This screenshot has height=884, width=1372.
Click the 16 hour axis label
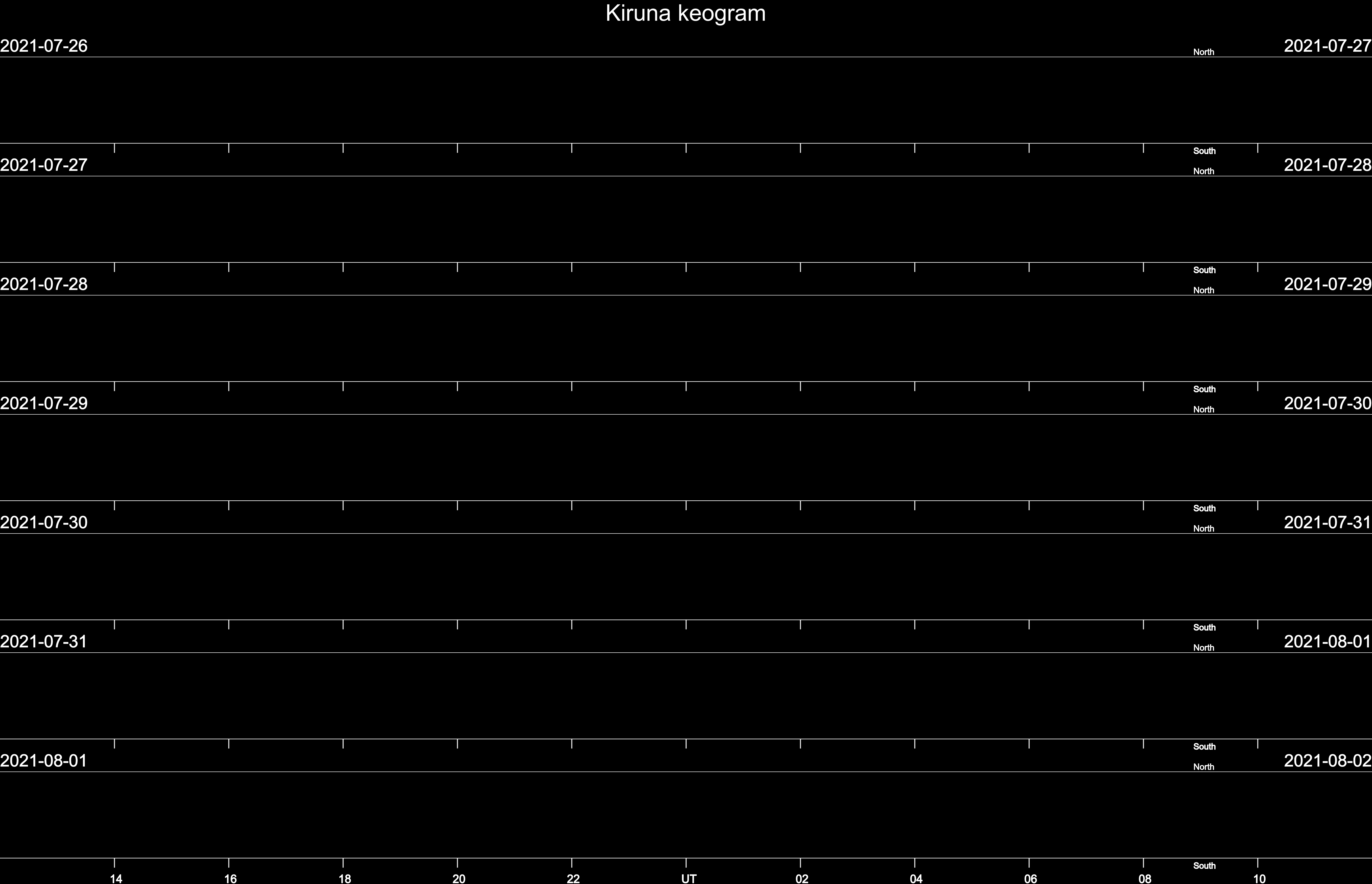(230, 878)
